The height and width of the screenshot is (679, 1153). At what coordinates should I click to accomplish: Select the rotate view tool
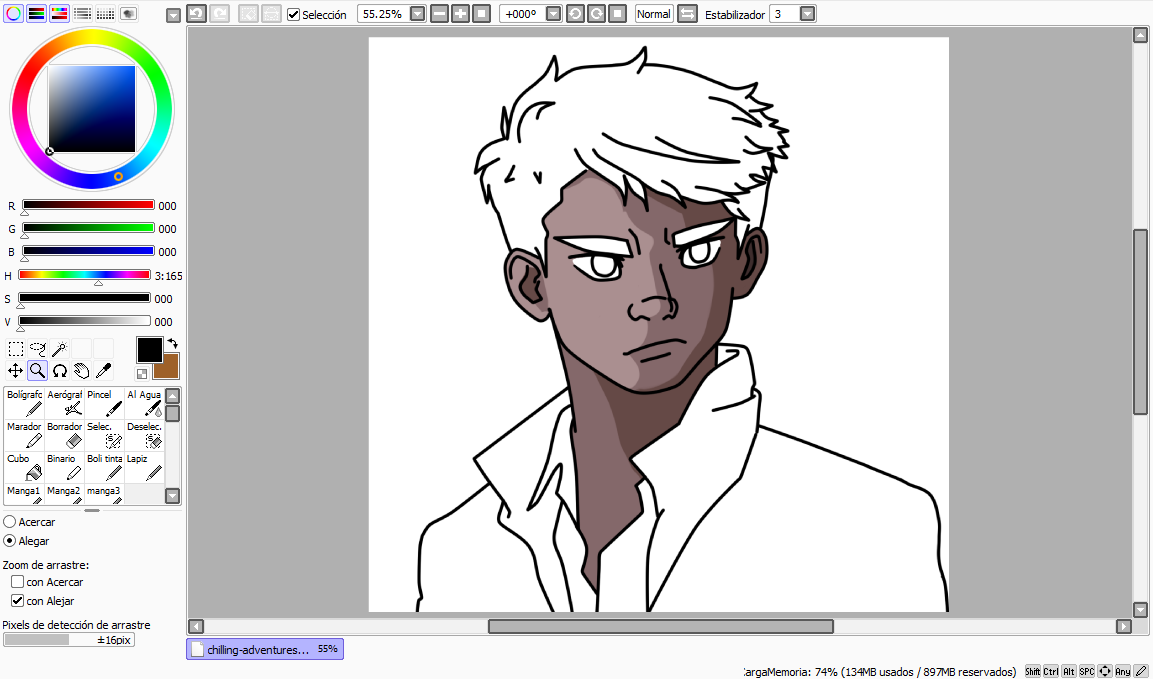click(x=60, y=371)
